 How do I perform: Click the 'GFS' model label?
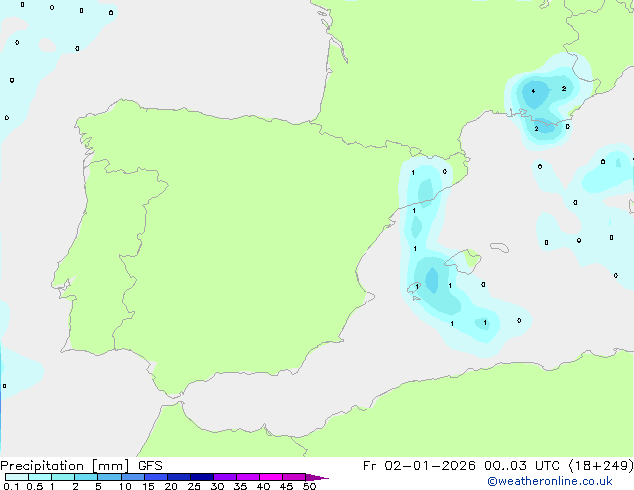point(150,466)
